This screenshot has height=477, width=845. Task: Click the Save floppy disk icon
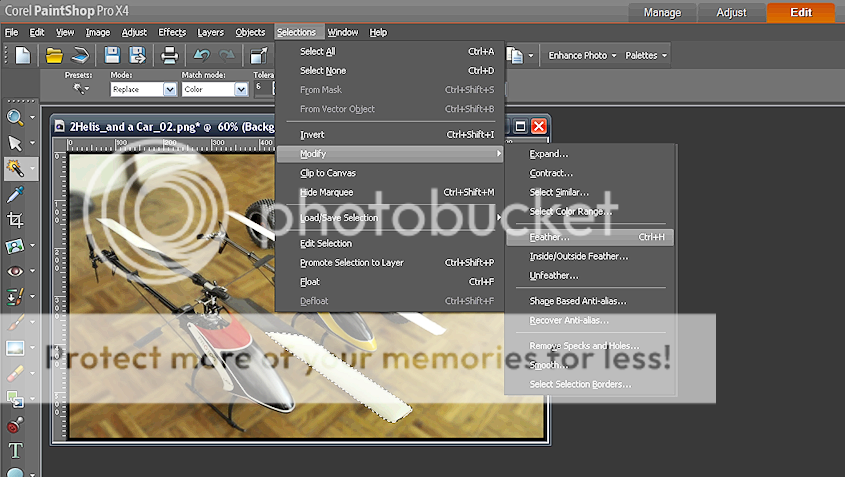point(112,55)
